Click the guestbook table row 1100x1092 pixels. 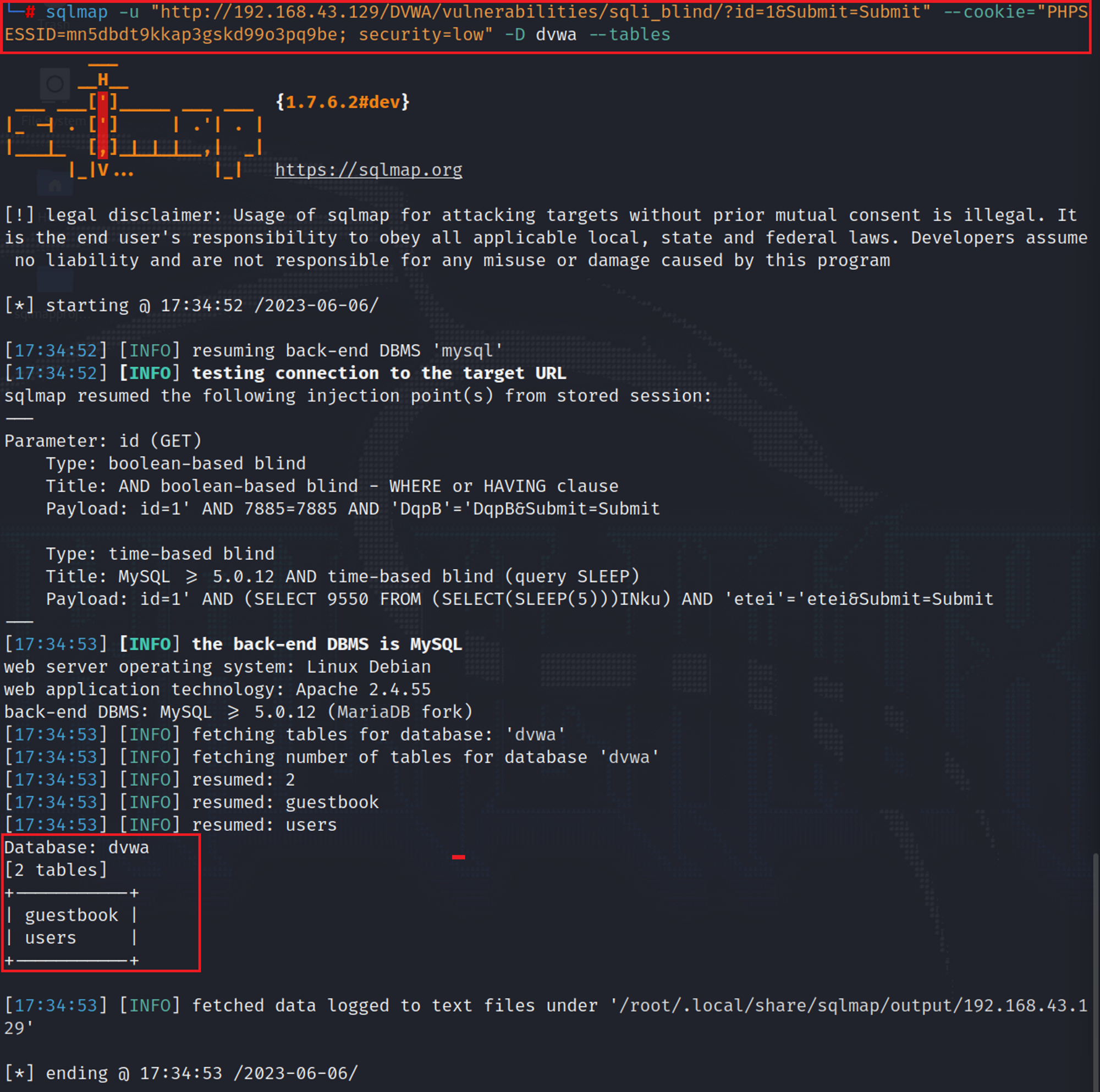pyautogui.click(x=71, y=914)
